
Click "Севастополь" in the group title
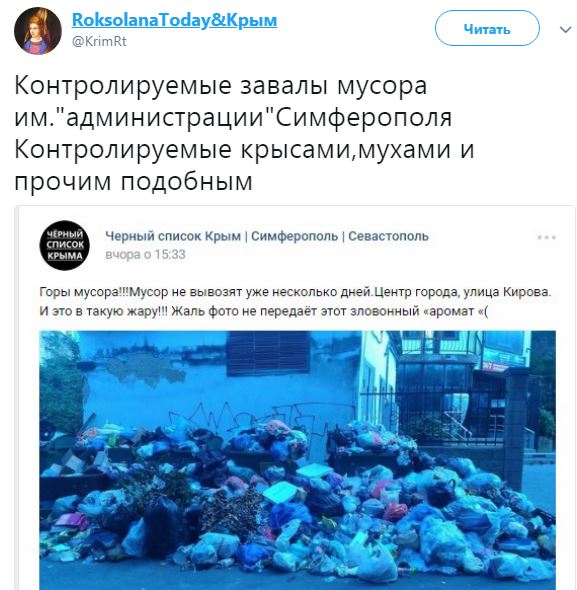pos(388,236)
